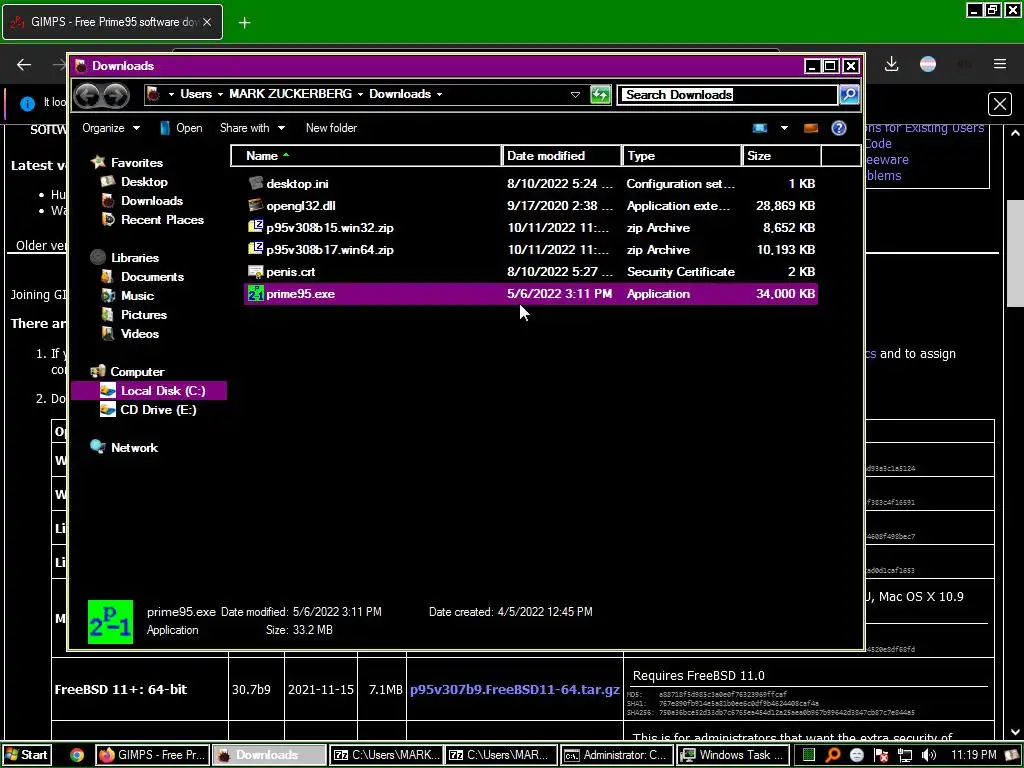The height and width of the screenshot is (768, 1024).
Task: Run the Search Downloads magnifier button
Action: click(849, 95)
